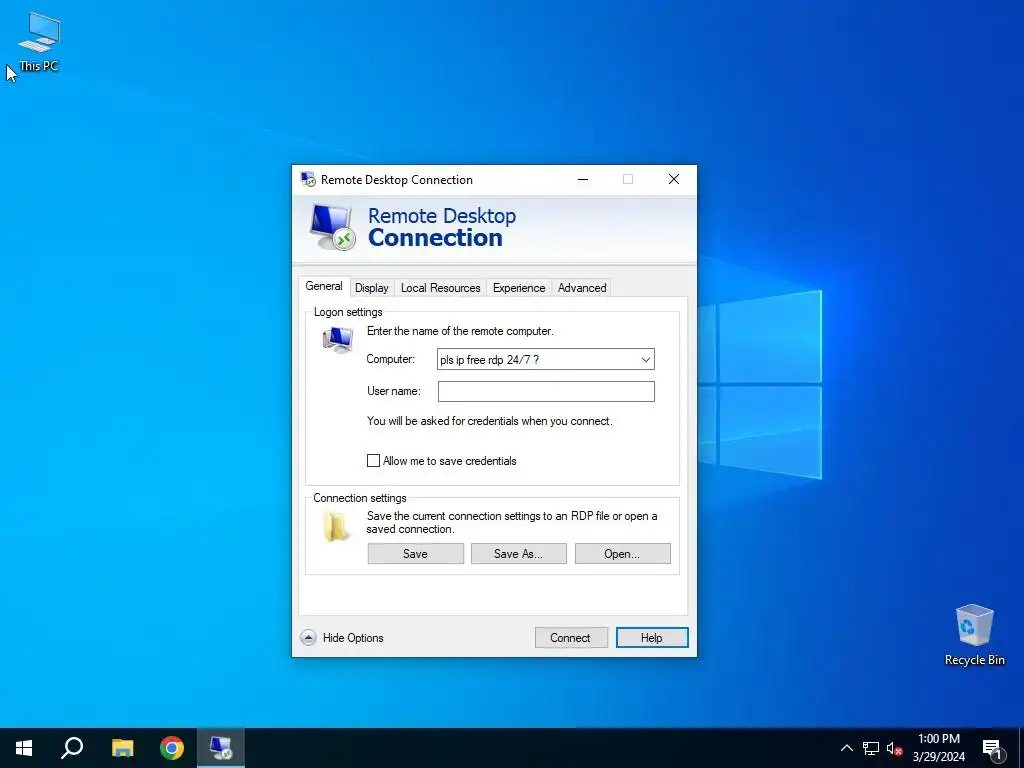Open the Experience tab
This screenshot has width=1024, height=768.
519,288
